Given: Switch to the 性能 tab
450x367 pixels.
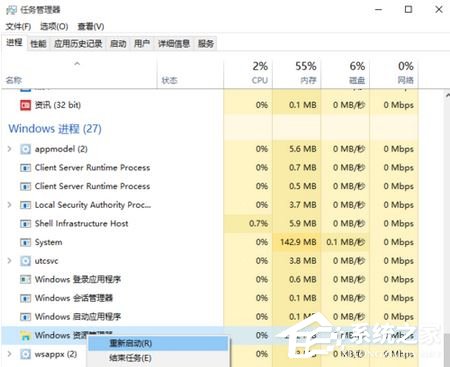Looking at the screenshot, I should [x=38, y=44].
